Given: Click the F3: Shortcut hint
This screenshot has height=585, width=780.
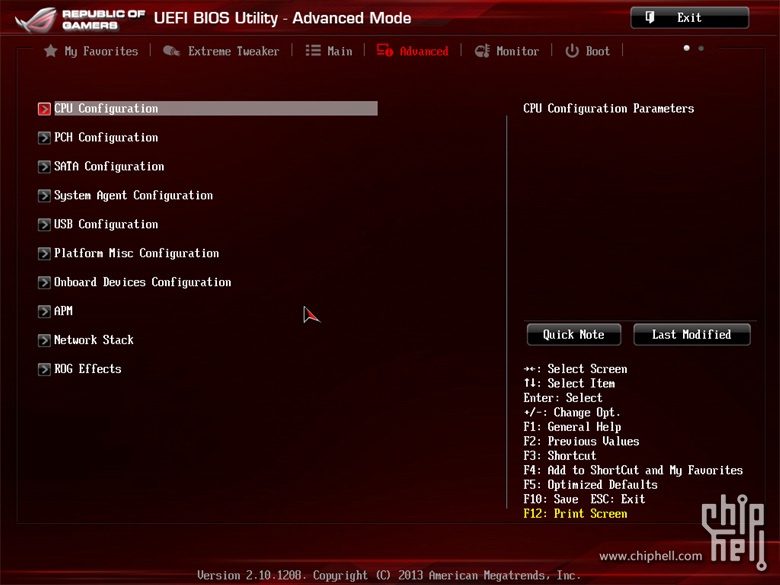Looking at the screenshot, I should (x=560, y=456).
